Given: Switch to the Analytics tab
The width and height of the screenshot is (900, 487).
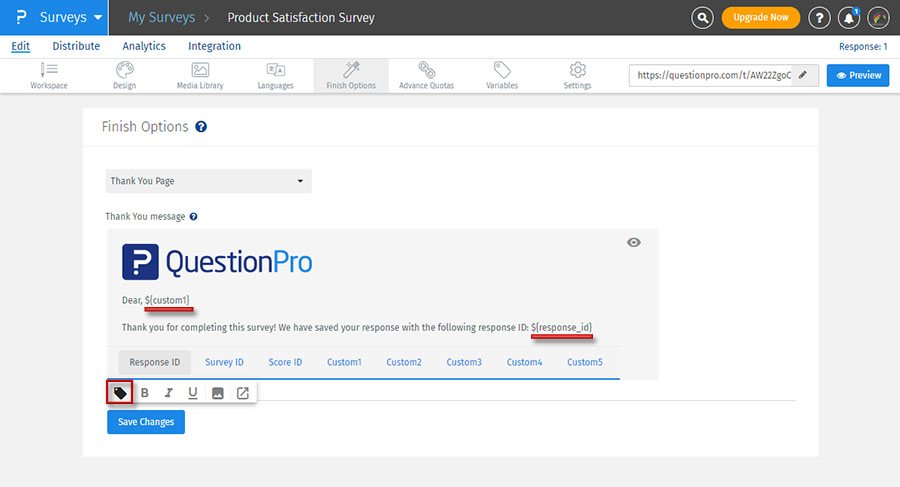Looking at the screenshot, I should point(144,46).
